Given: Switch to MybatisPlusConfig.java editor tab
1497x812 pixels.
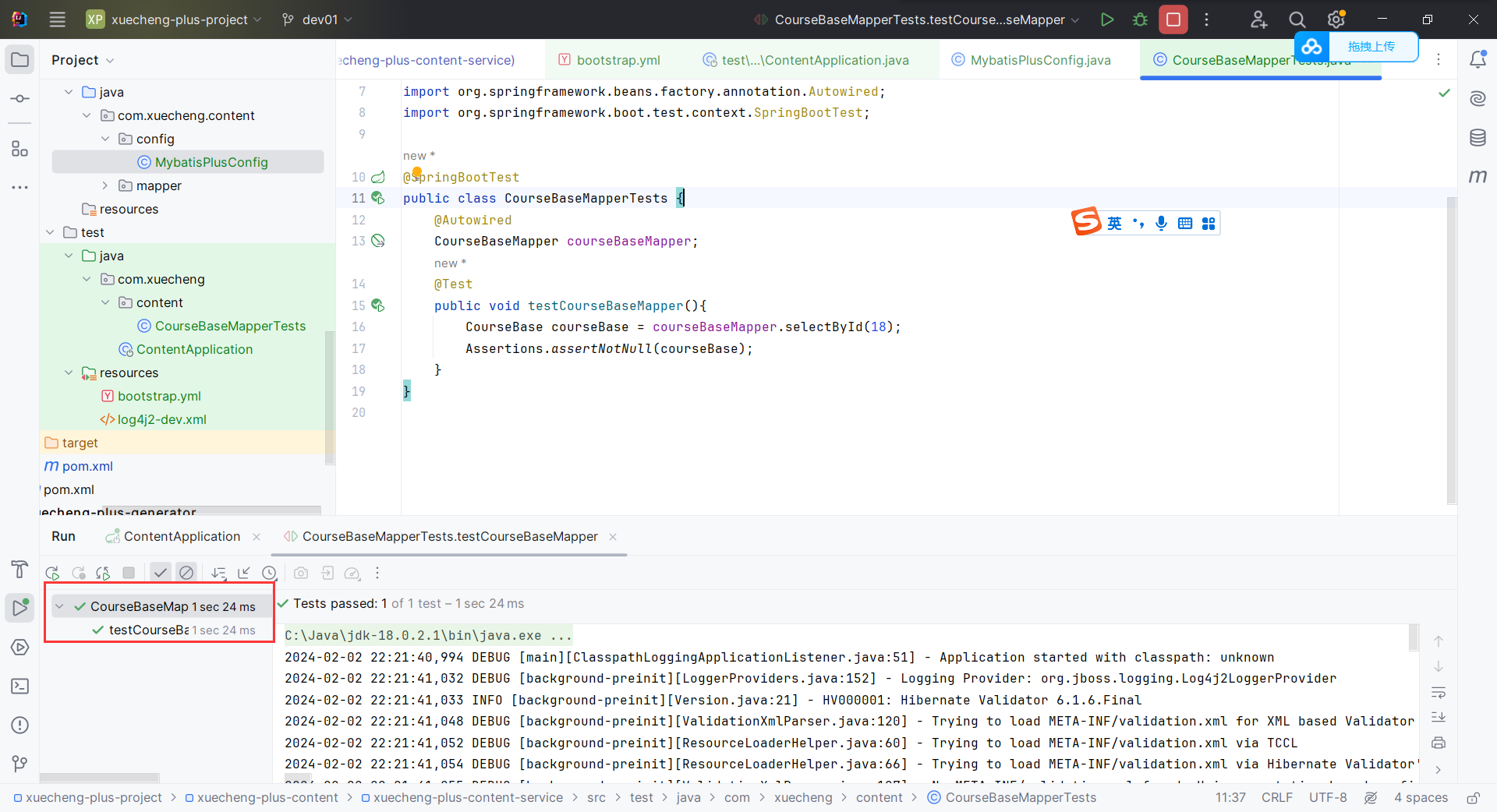Looking at the screenshot, I should [x=1032, y=60].
